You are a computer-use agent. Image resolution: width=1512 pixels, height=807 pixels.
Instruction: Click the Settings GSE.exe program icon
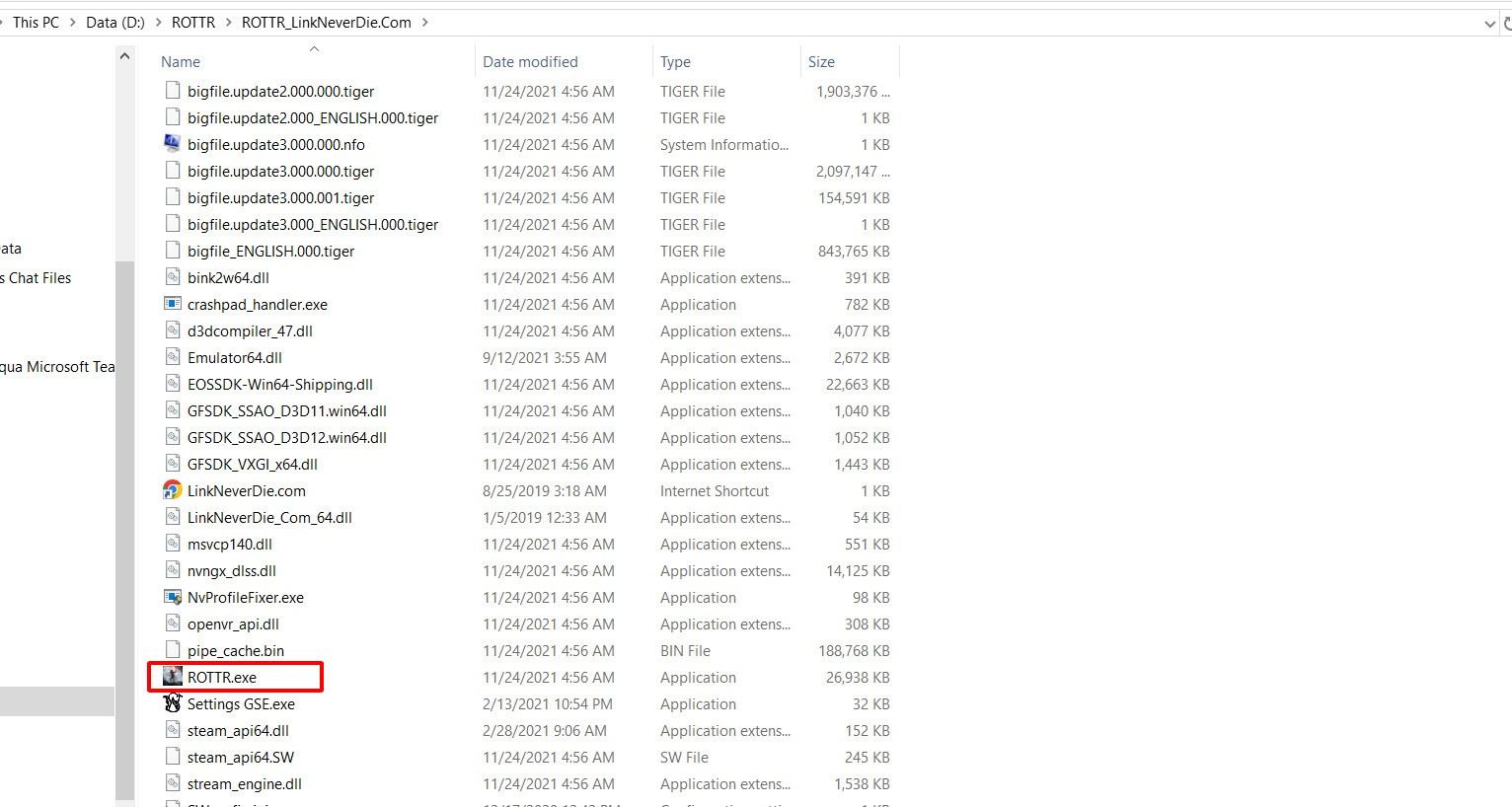point(172,703)
